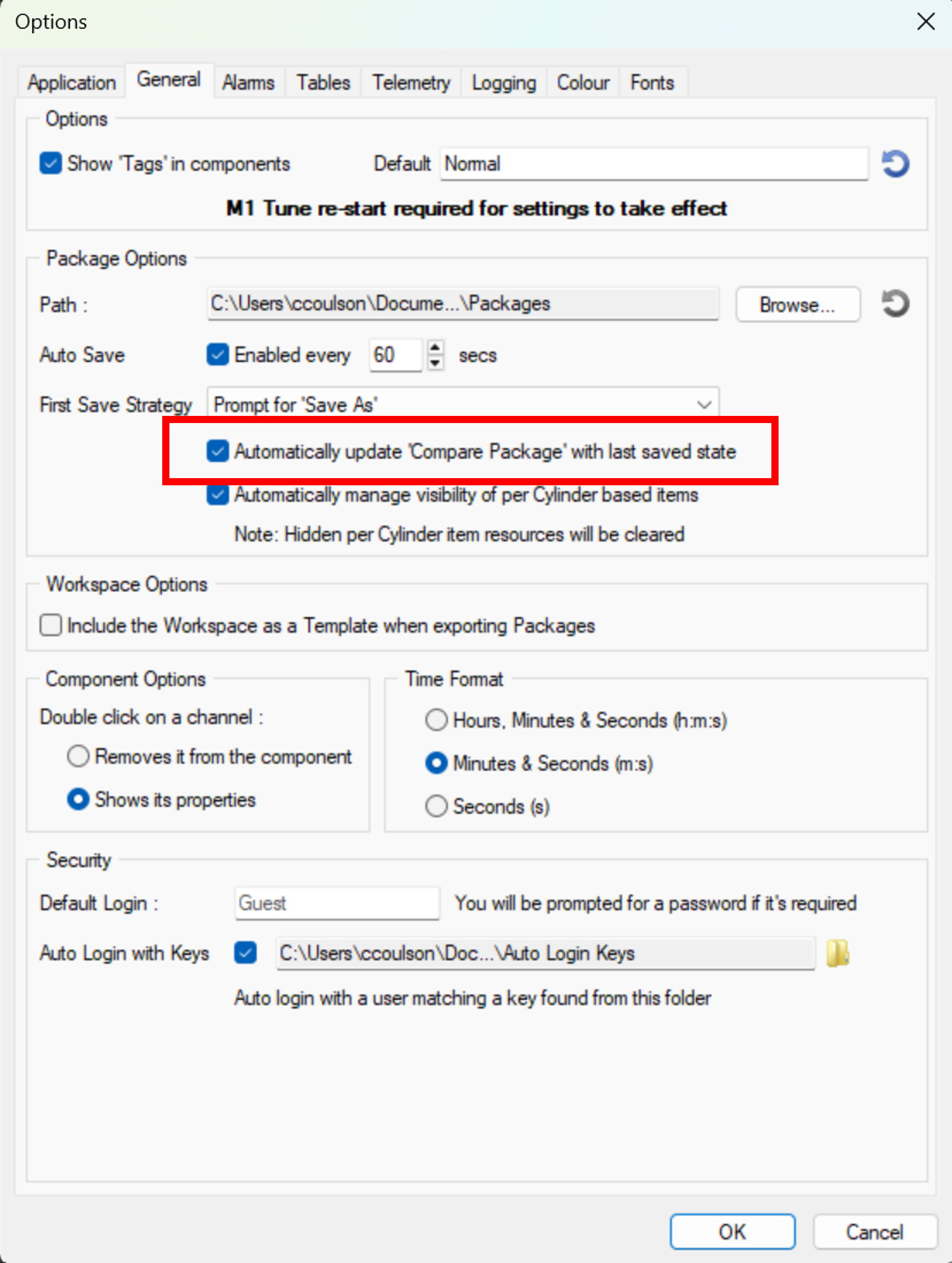Switch to the Telemetry tab
Viewport: 952px width, 1263px height.
pos(411,83)
